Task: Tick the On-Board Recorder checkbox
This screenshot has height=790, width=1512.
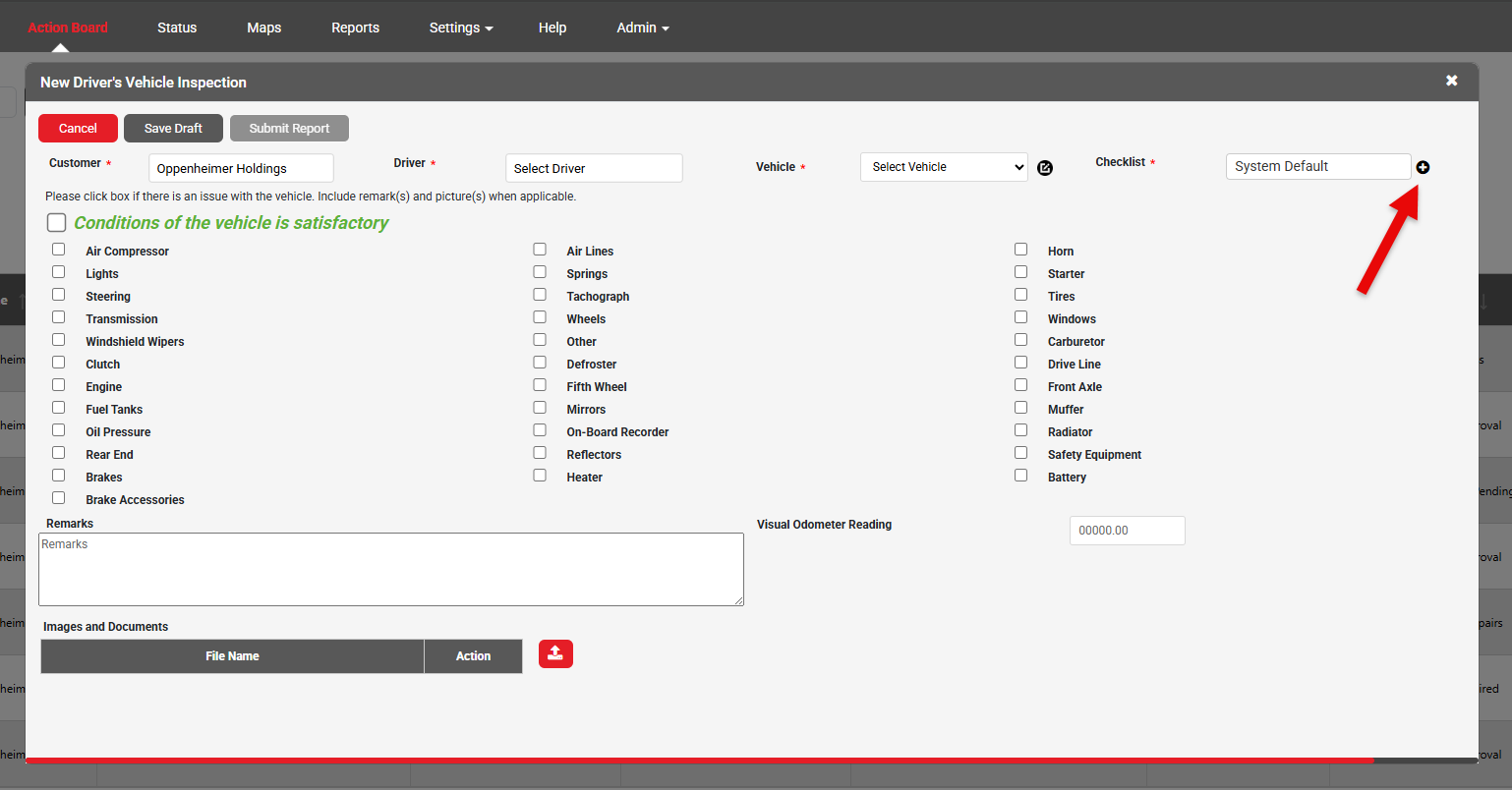Action: pyautogui.click(x=540, y=430)
